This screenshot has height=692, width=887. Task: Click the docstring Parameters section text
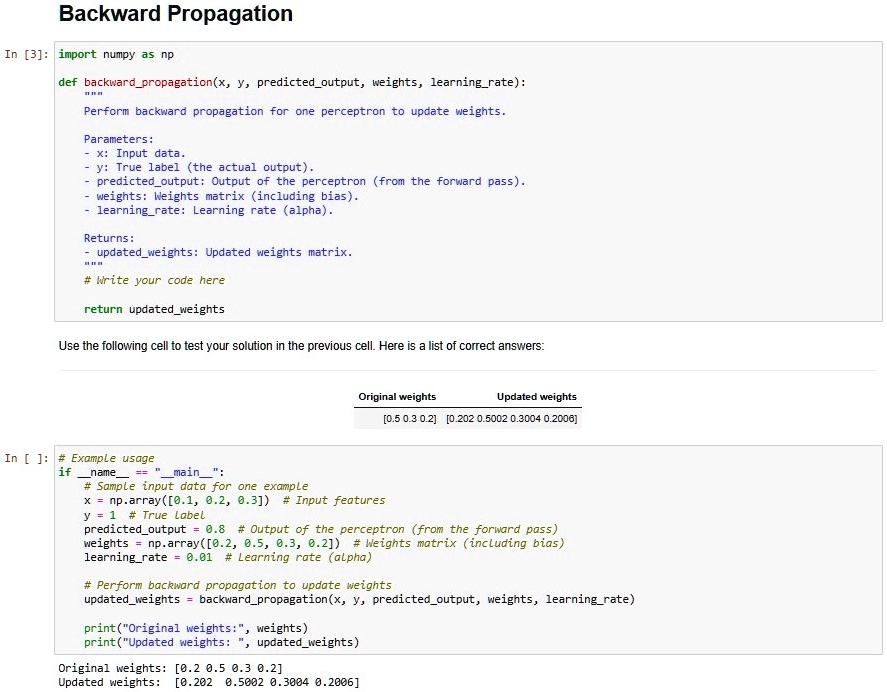coord(118,138)
